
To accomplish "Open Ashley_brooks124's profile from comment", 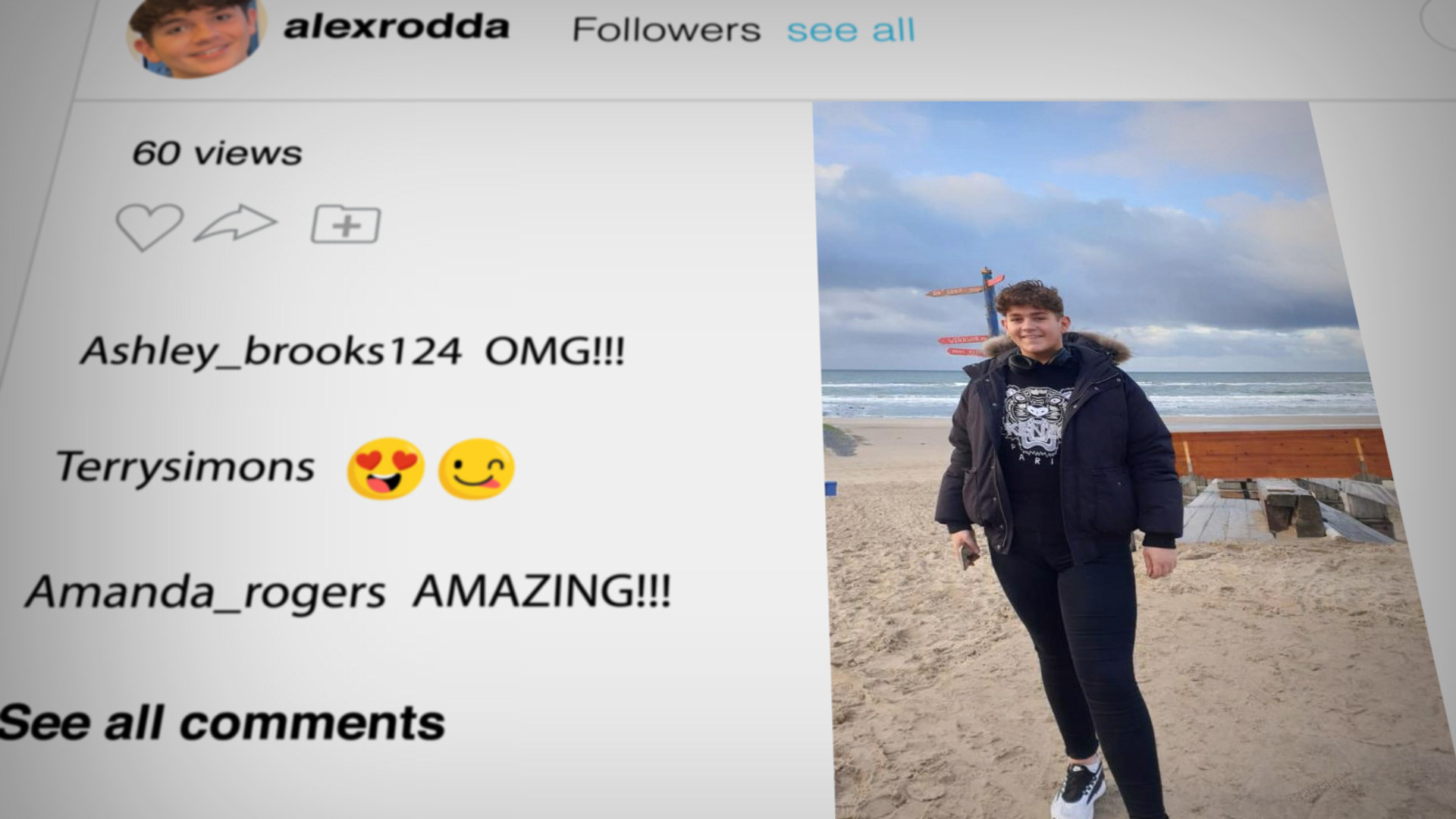I will (271, 352).
